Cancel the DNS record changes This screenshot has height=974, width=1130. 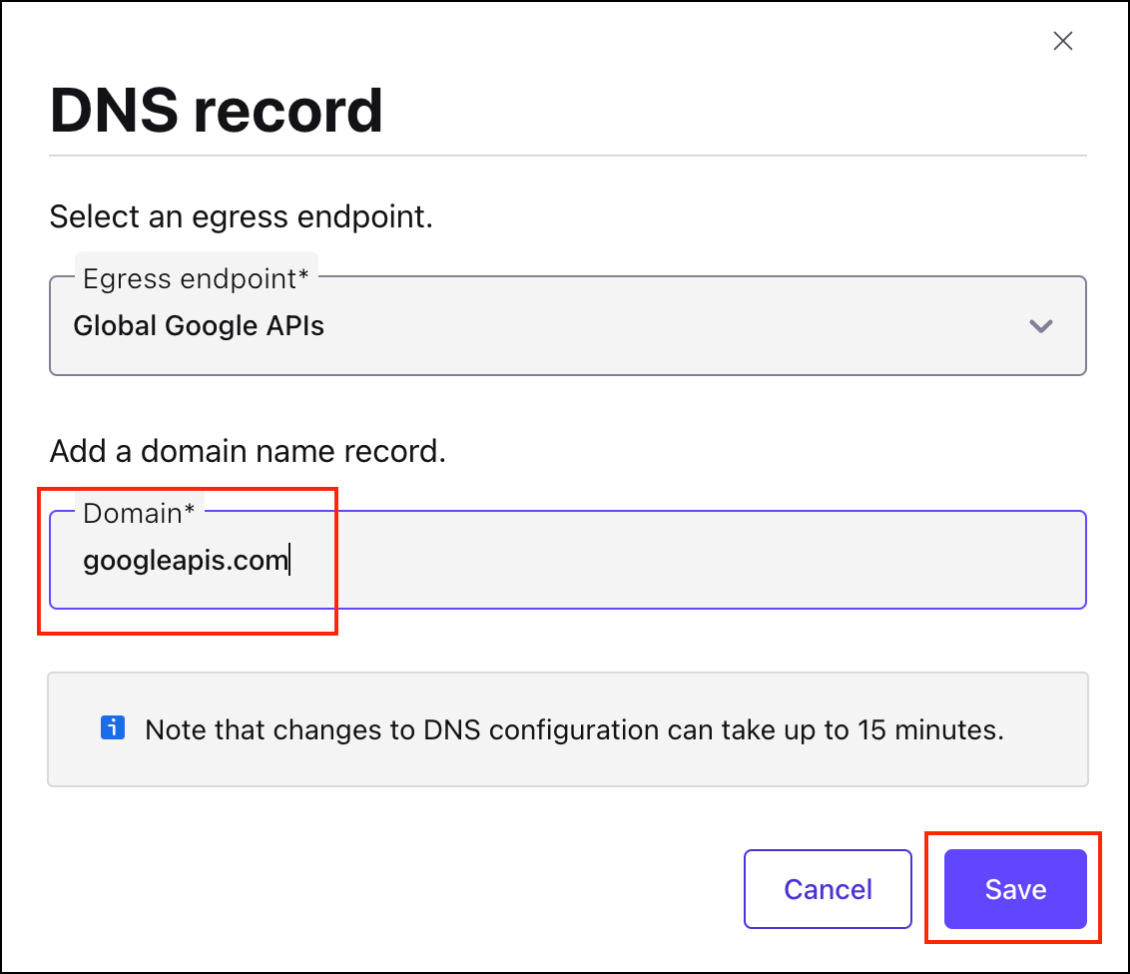click(827, 889)
